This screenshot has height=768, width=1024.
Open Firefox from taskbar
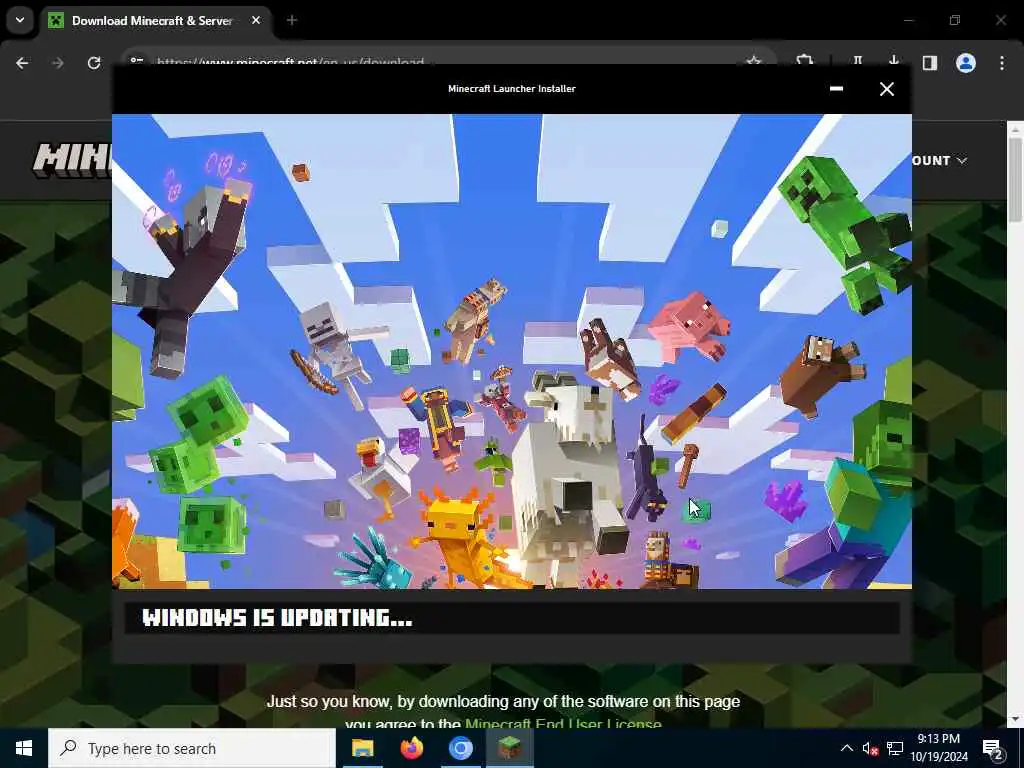click(411, 748)
